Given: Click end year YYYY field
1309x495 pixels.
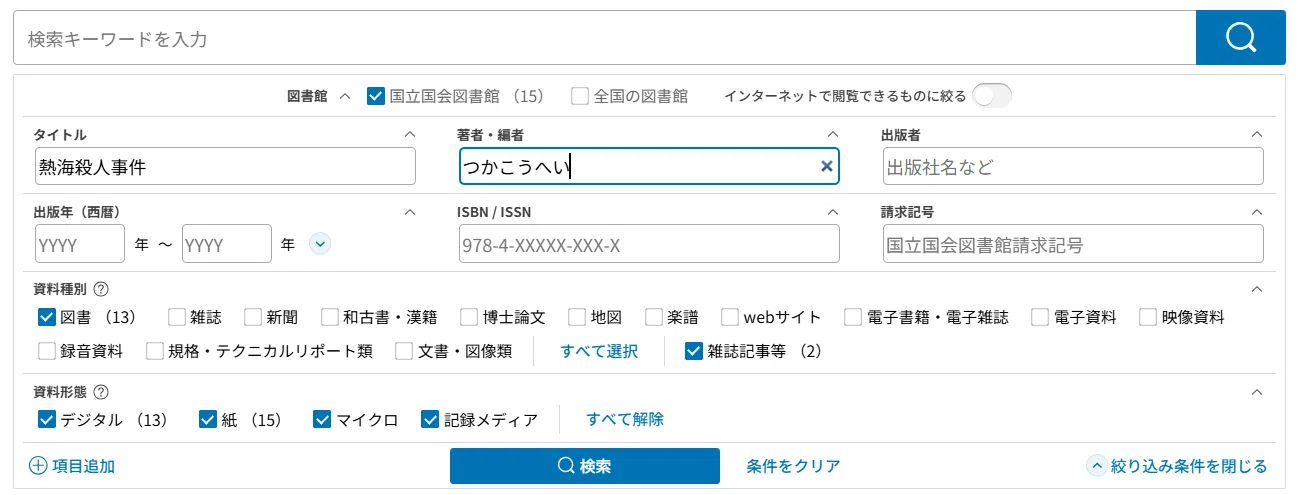Looking at the screenshot, I should [227, 244].
